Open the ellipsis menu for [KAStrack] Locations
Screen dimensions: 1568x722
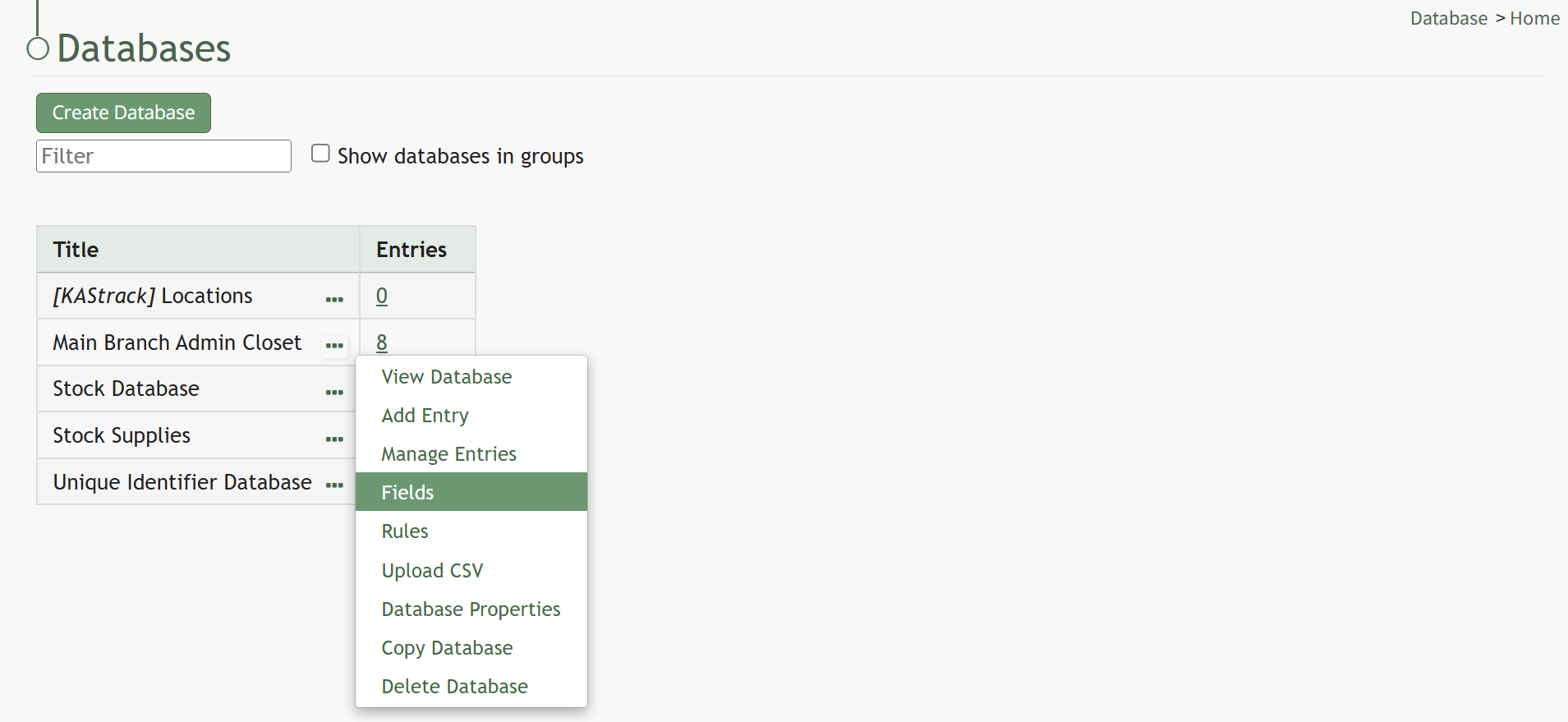pos(334,299)
